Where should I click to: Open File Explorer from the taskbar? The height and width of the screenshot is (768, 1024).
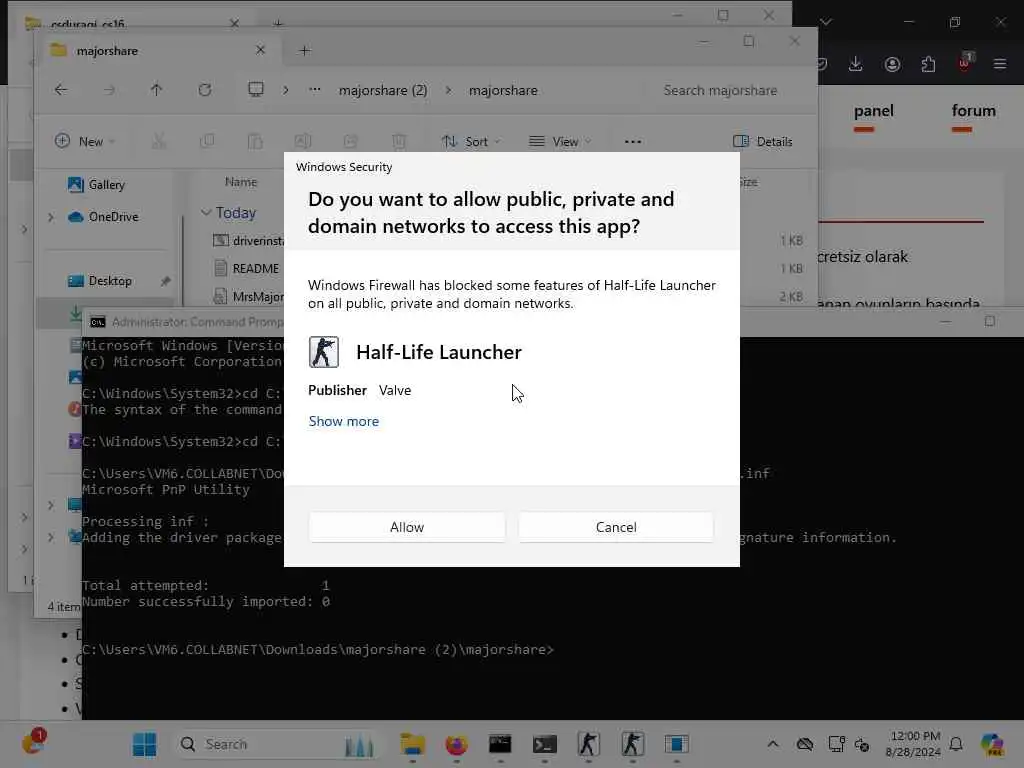pyautogui.click(x=412, y=744)
